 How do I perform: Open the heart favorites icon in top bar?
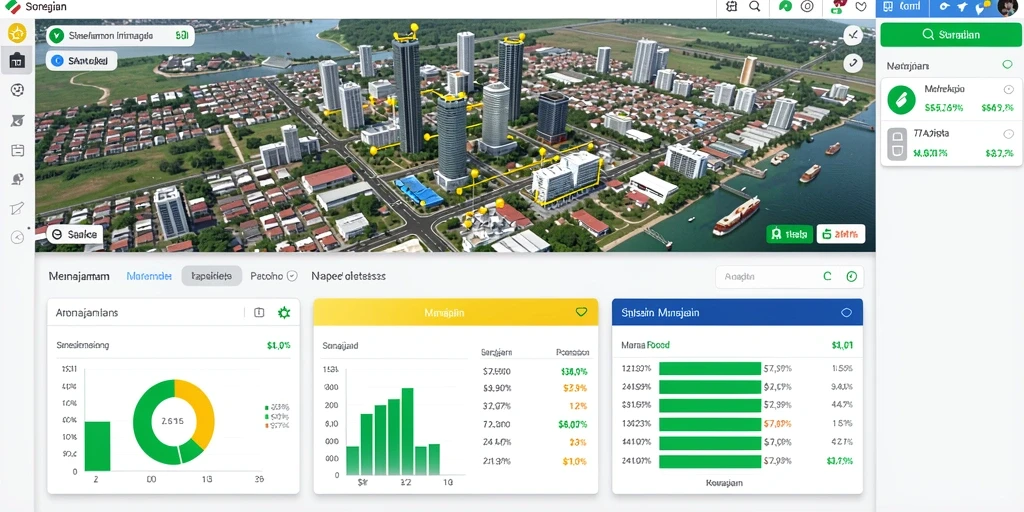[861, 7]
